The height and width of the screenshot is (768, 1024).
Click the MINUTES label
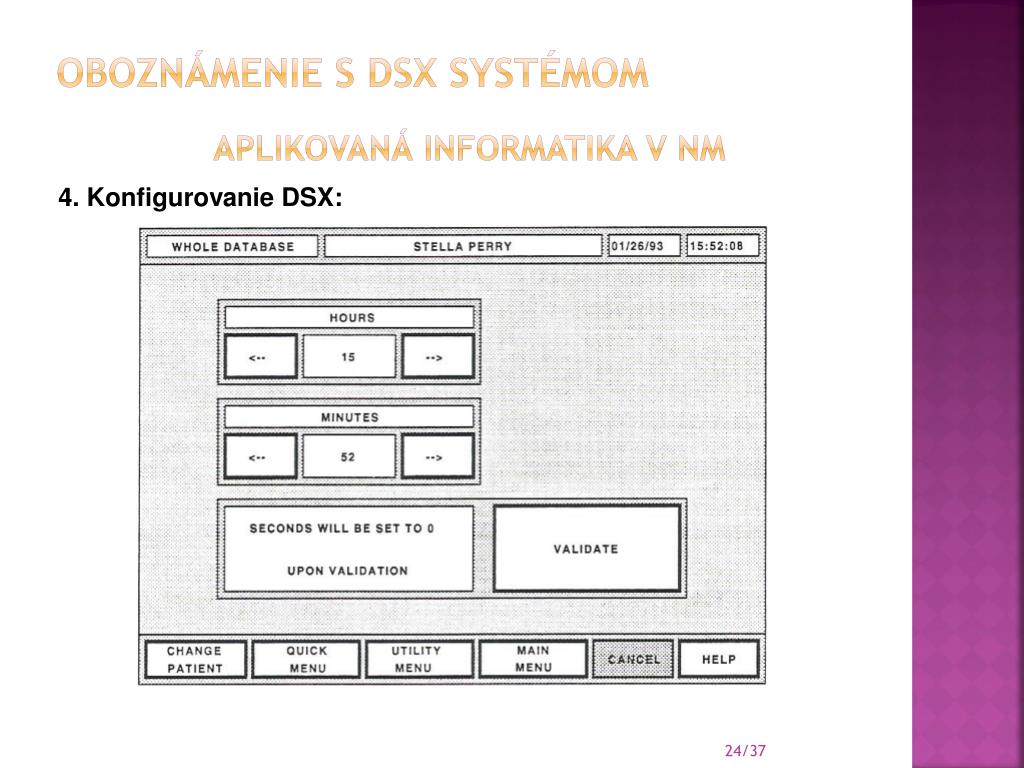pyautogui.click(x=349, y=417)
